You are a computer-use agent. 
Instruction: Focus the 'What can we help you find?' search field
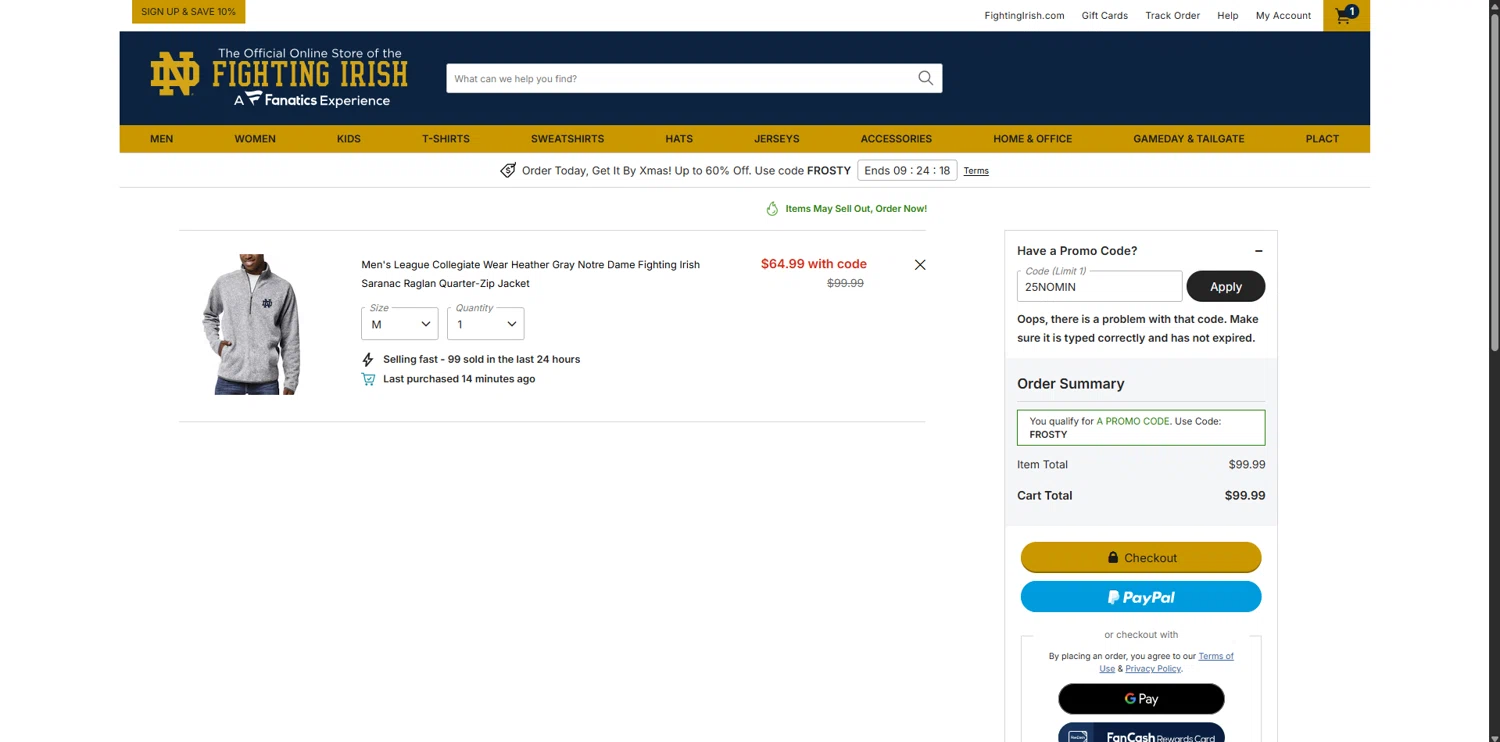point(680,78)
